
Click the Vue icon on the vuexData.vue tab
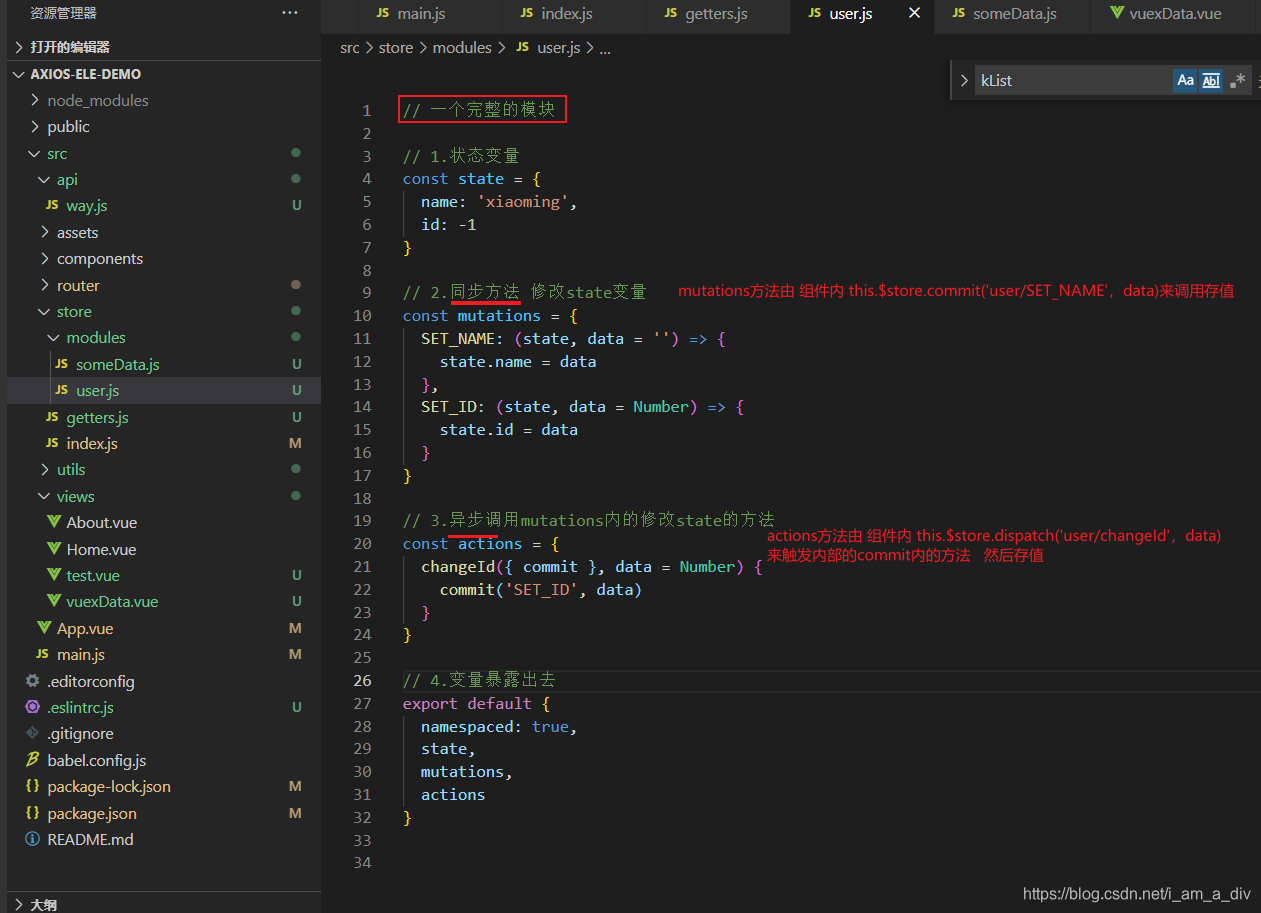pos(1117,14)
